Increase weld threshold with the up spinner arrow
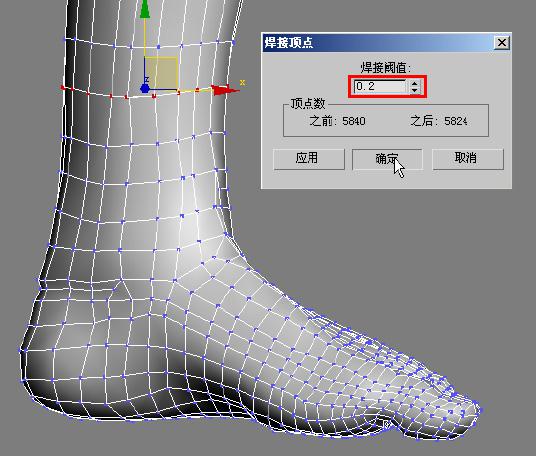 pyautogui.click(x=415, y=83)
